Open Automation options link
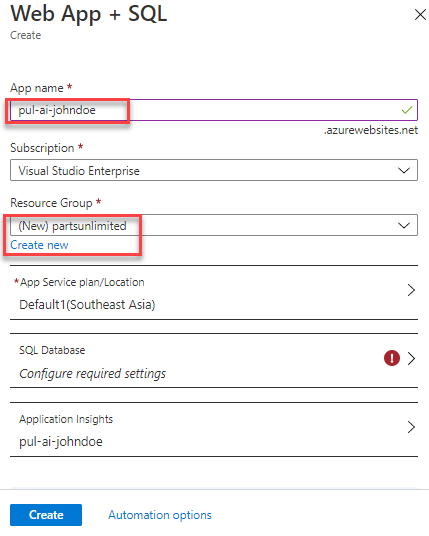The width and height of the screenshot is (429, 536). pyautogui.click(x=160, y=515)
